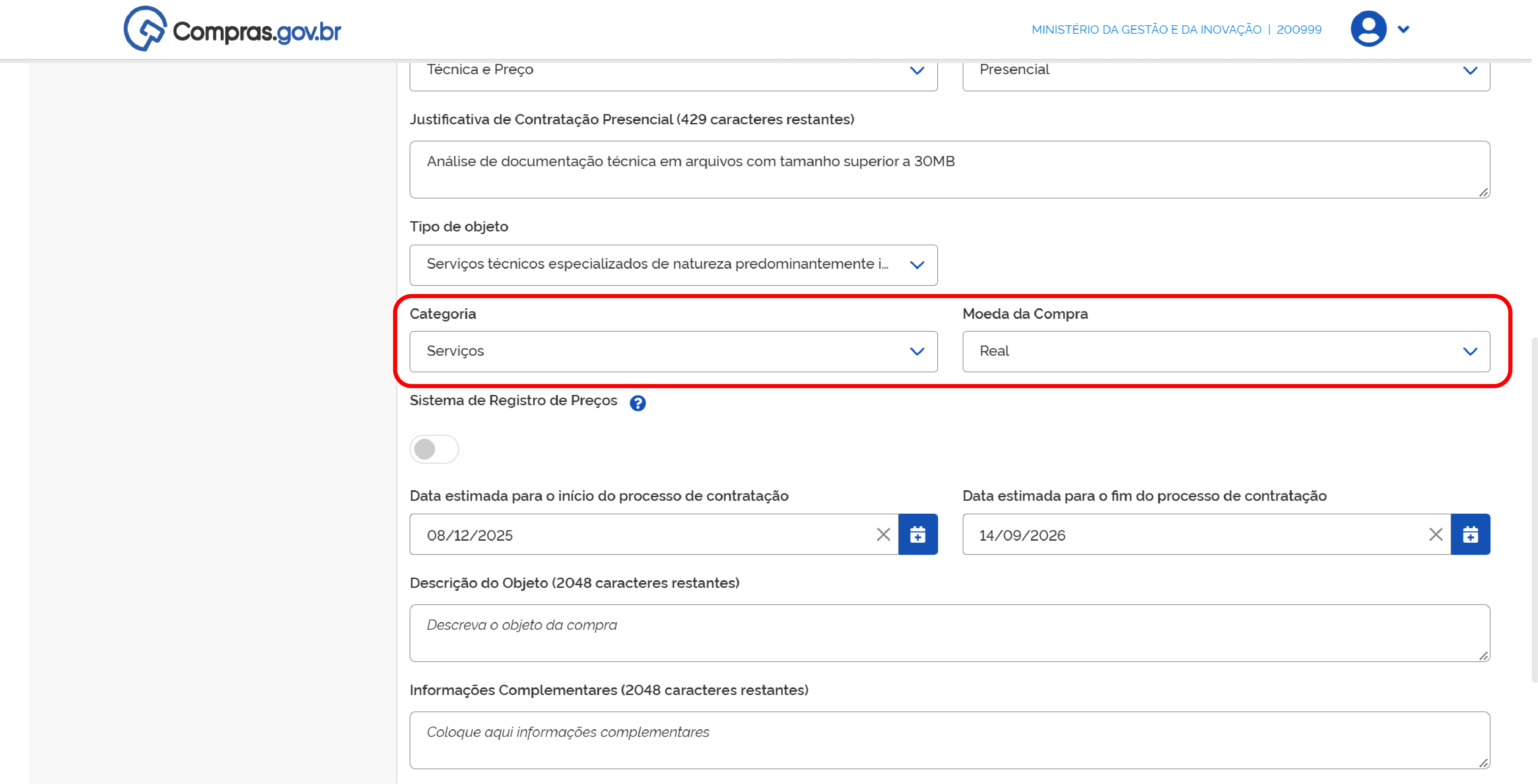Toggle the Sistema de Registro de Preços switch
The width and height of the screenshot is (1538, 784).
click(434, 449)
